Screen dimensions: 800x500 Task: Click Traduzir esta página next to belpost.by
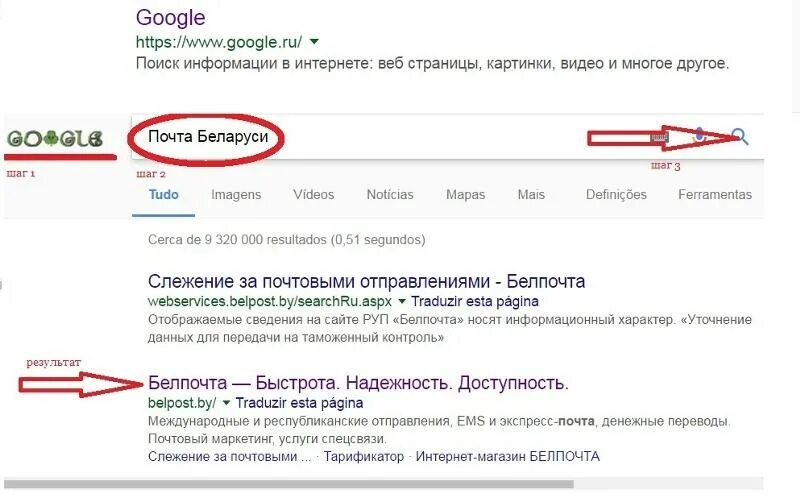[299, 403]
